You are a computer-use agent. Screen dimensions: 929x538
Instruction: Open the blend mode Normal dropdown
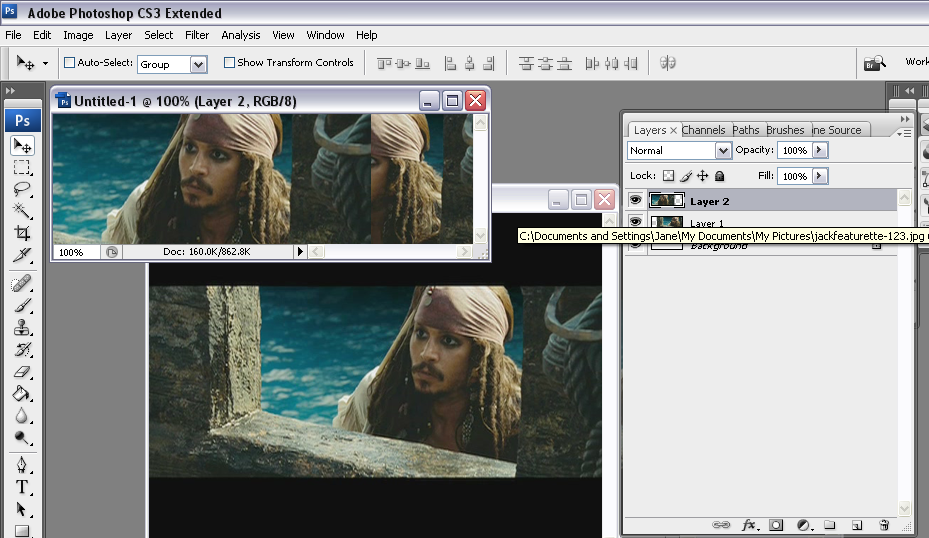tap(723, 151)
